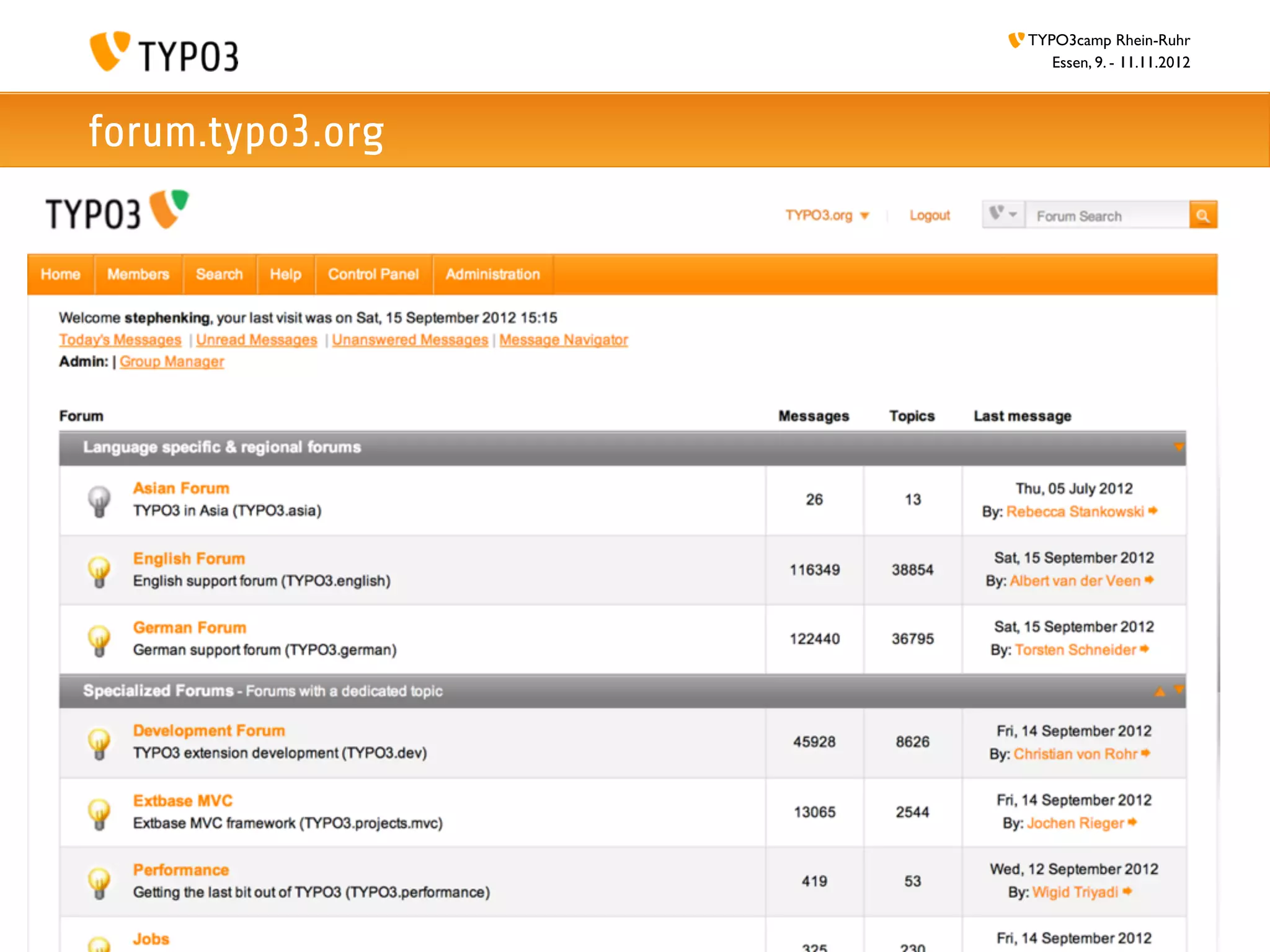Collapse Language specific & regional forums section
1270x952 pixels.
1178,447
